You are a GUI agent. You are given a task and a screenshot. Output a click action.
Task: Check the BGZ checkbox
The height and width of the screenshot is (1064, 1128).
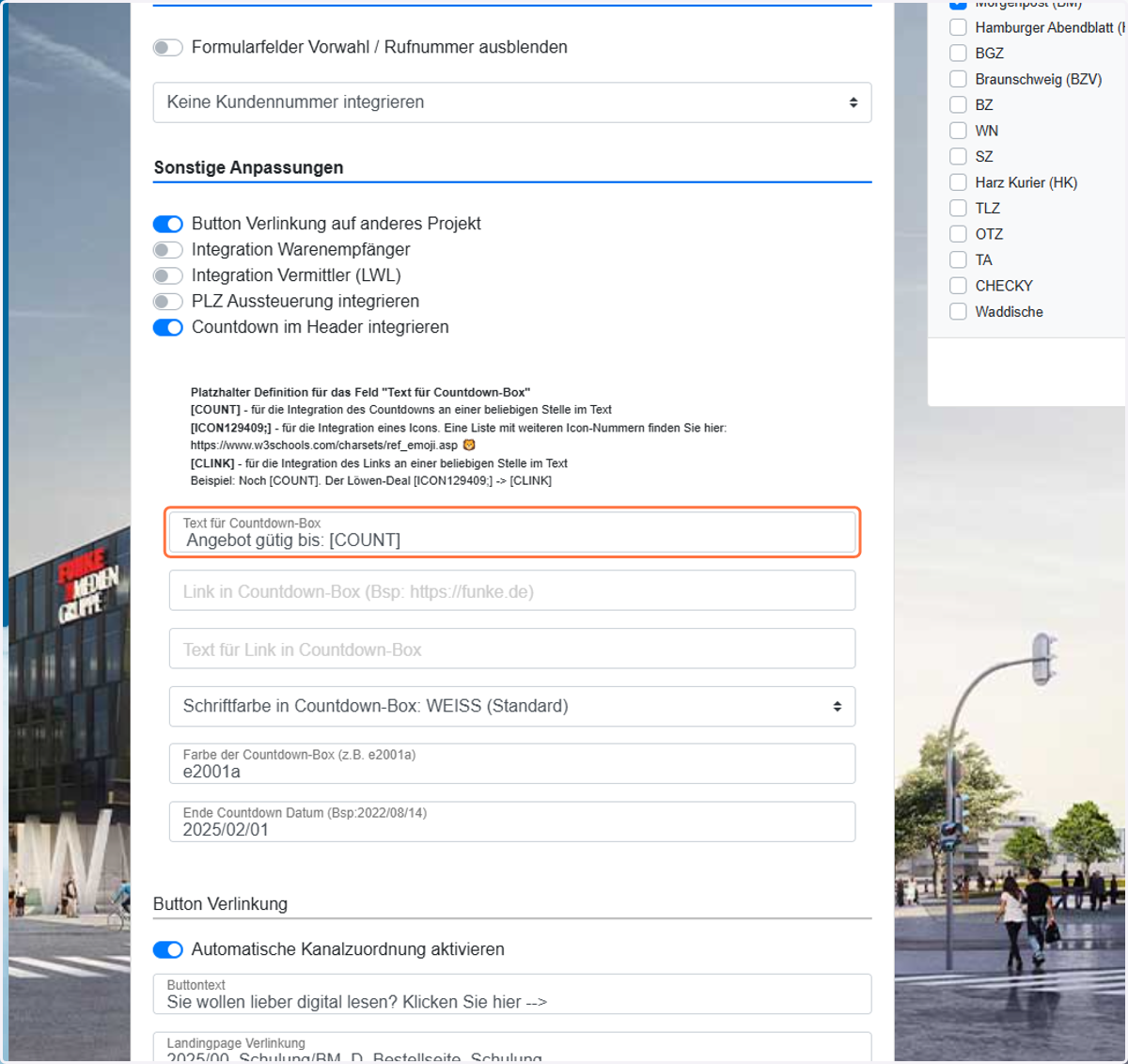tap(958, 53)
